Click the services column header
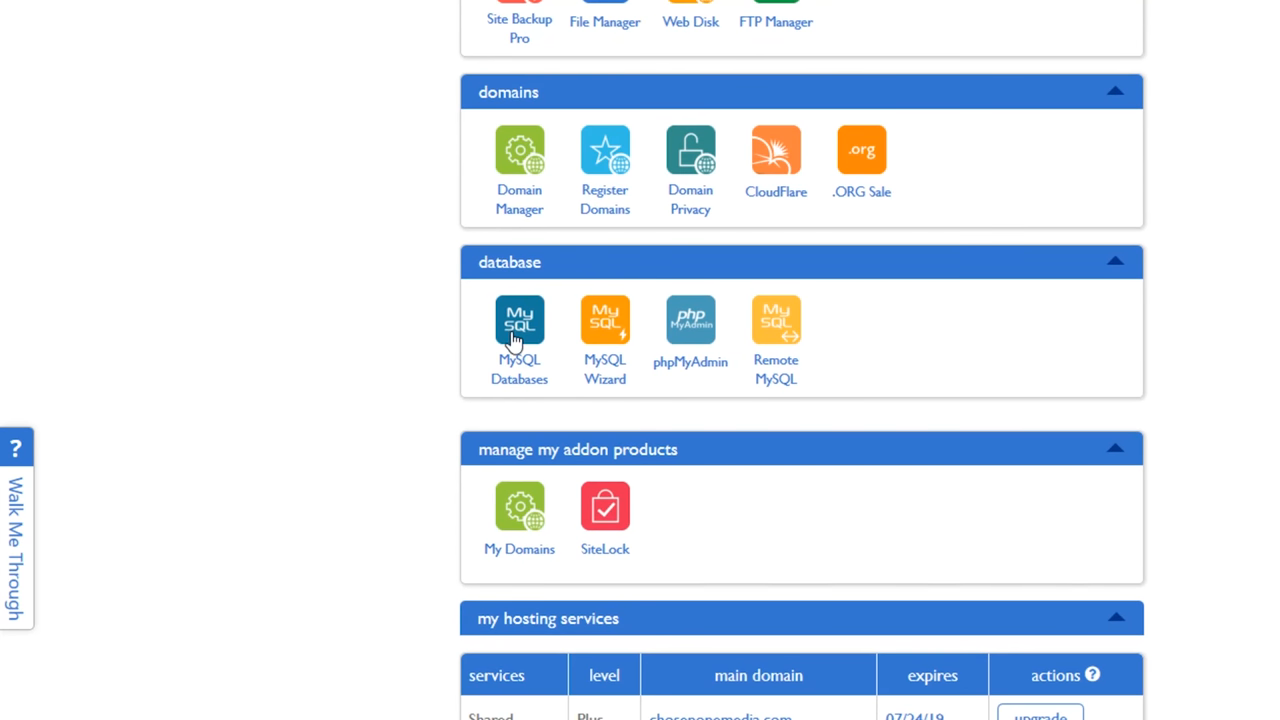Viewport: 1280px width, 720px height. (514, 675)
